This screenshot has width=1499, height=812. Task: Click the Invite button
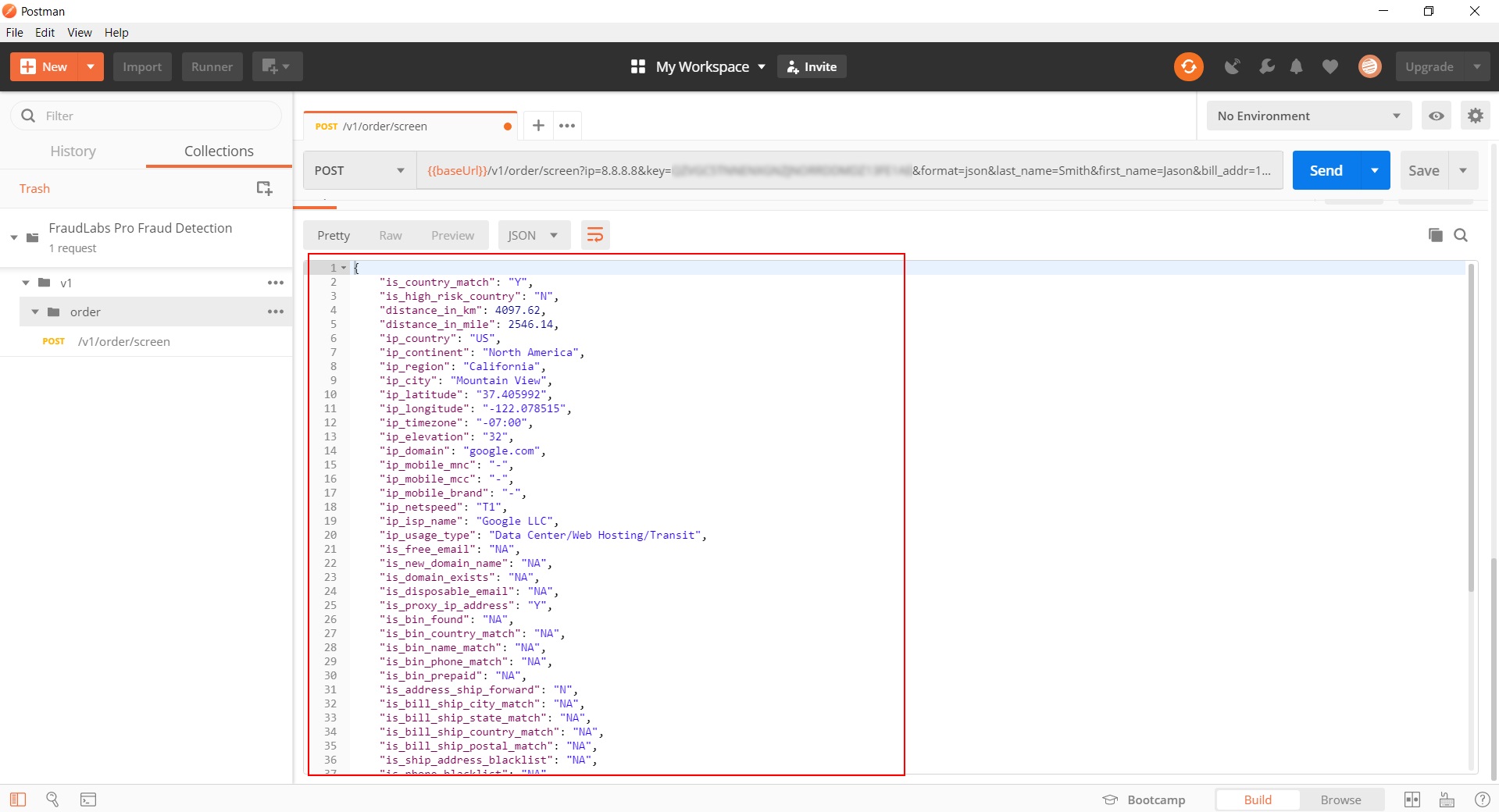point(812,66)
